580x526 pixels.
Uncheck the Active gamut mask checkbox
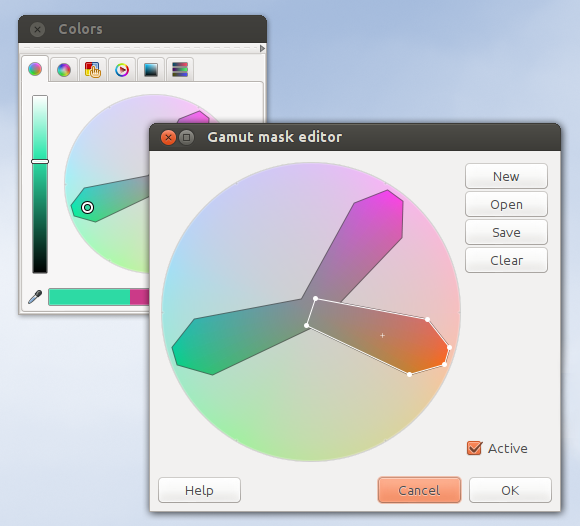click(474, 448)
